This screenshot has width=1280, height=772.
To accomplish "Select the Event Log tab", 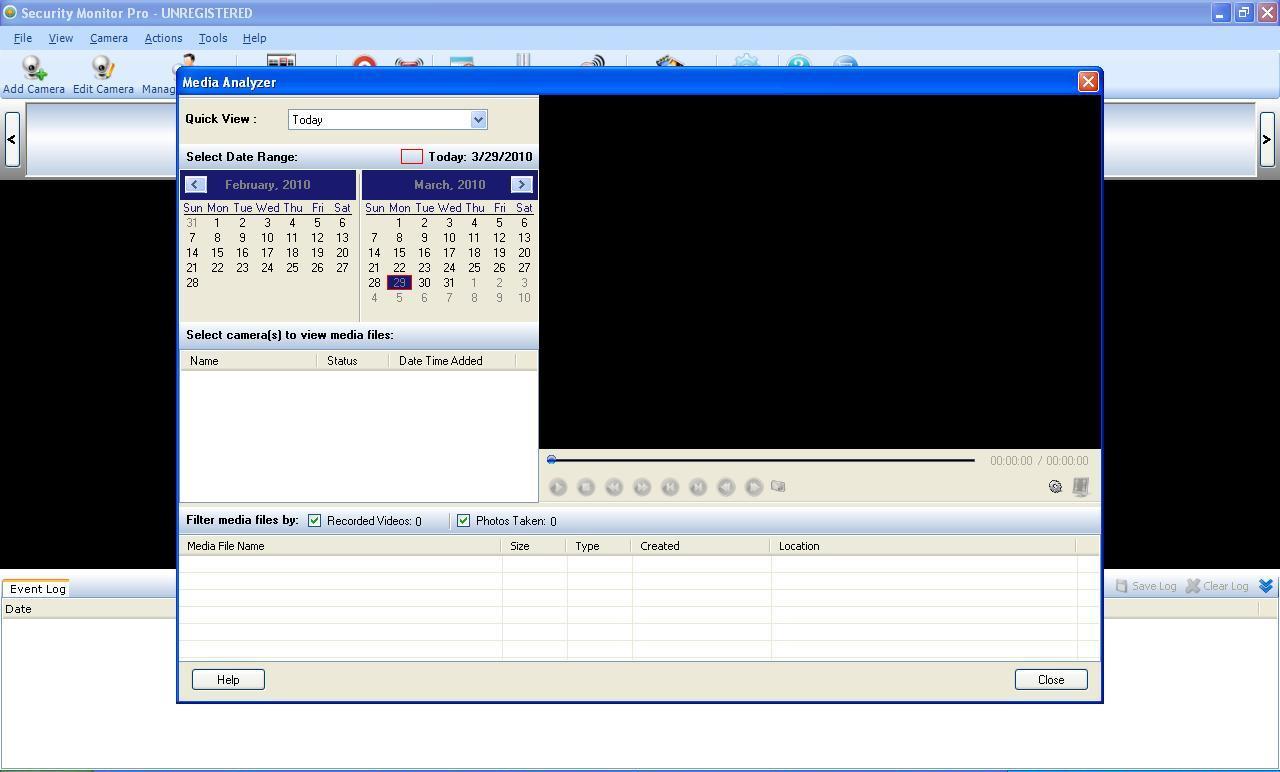I will click(37, 589).
